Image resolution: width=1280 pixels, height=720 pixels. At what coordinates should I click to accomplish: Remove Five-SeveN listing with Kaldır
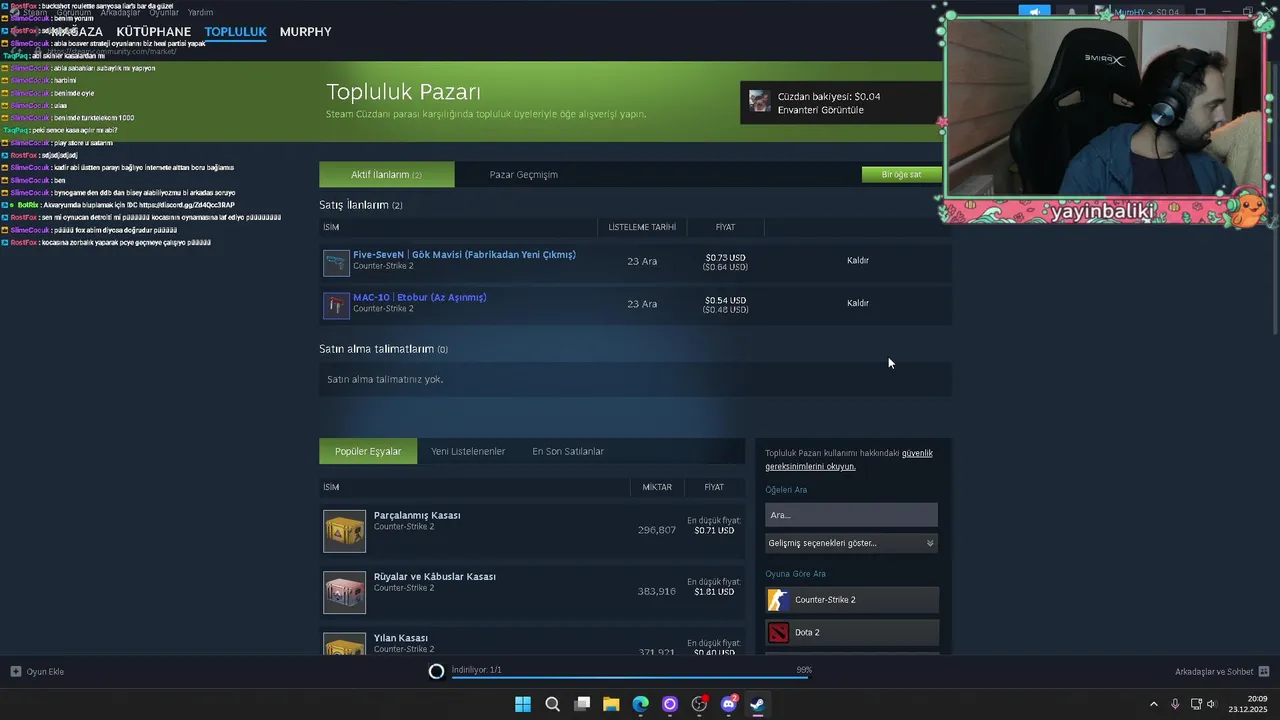(x=858, y=261)
